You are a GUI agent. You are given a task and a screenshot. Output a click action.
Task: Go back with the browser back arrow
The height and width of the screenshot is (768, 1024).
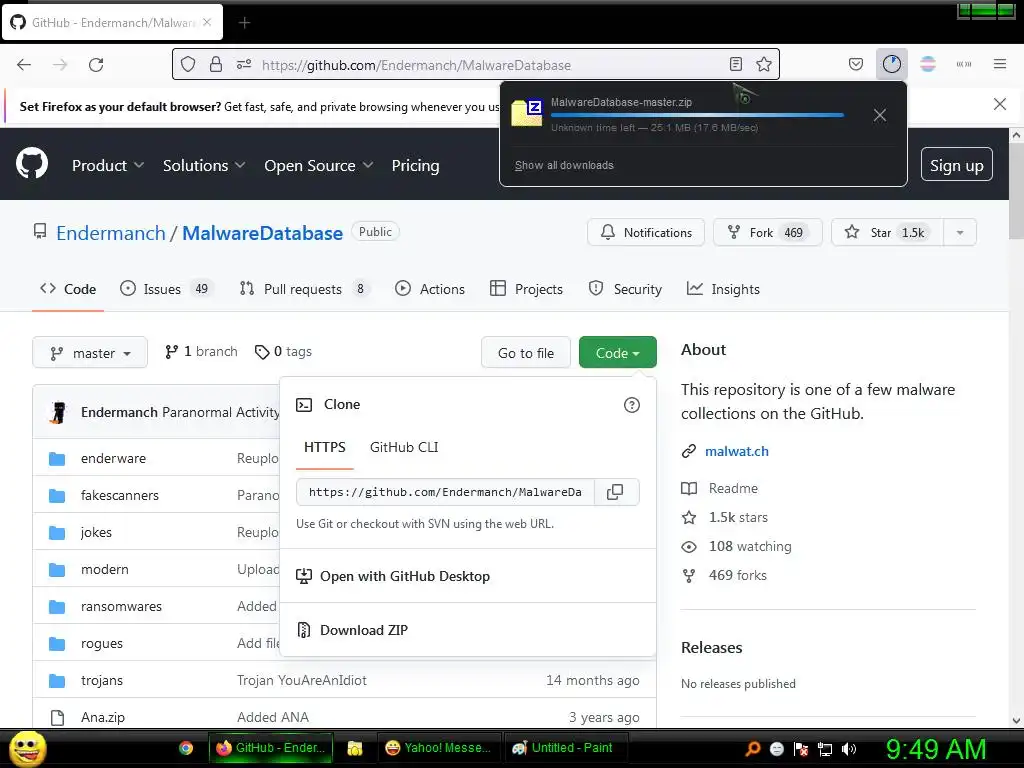pyautogui.click(x=24, y=64)
